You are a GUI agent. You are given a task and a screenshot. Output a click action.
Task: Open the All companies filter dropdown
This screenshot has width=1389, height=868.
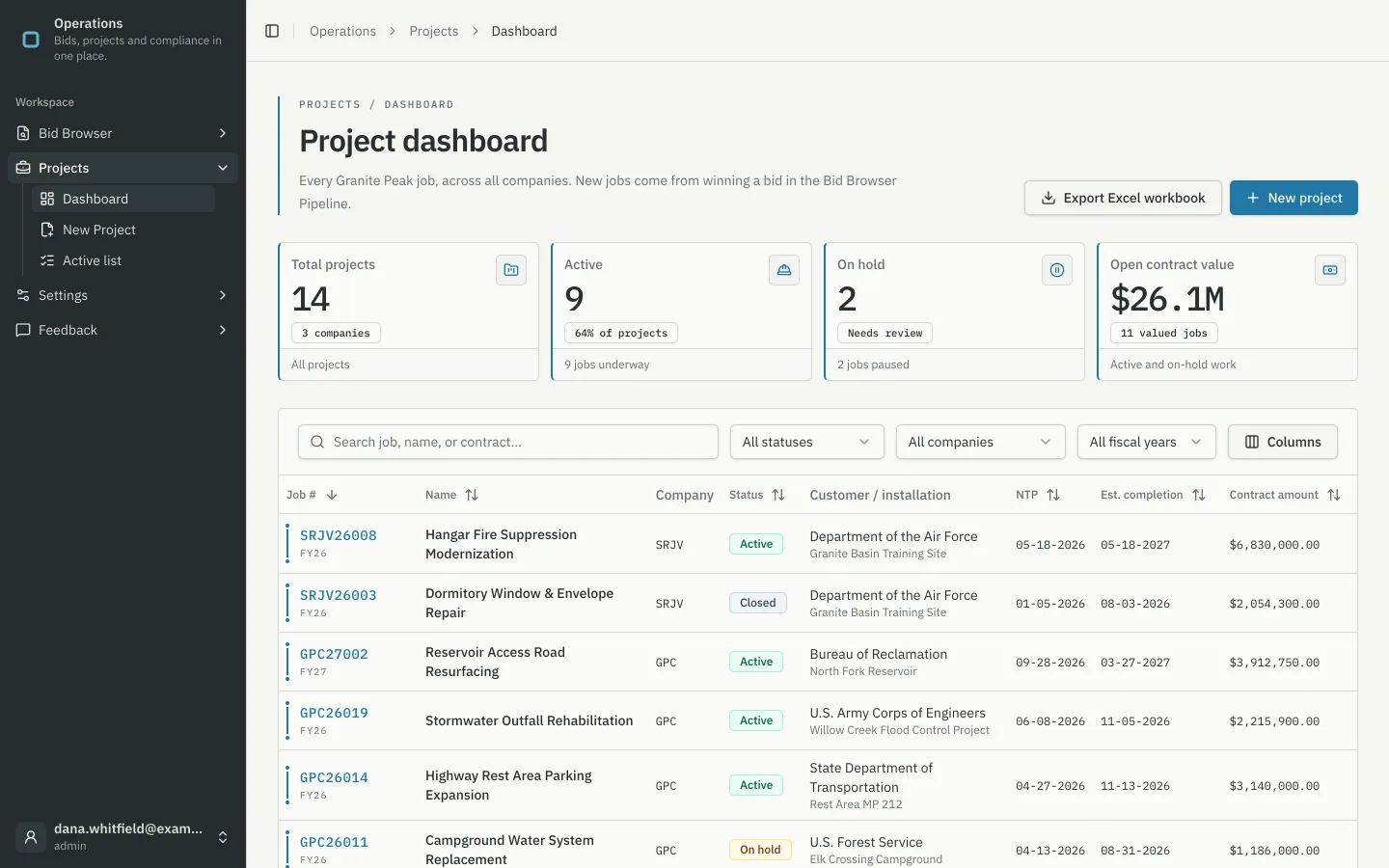point(981,442)
